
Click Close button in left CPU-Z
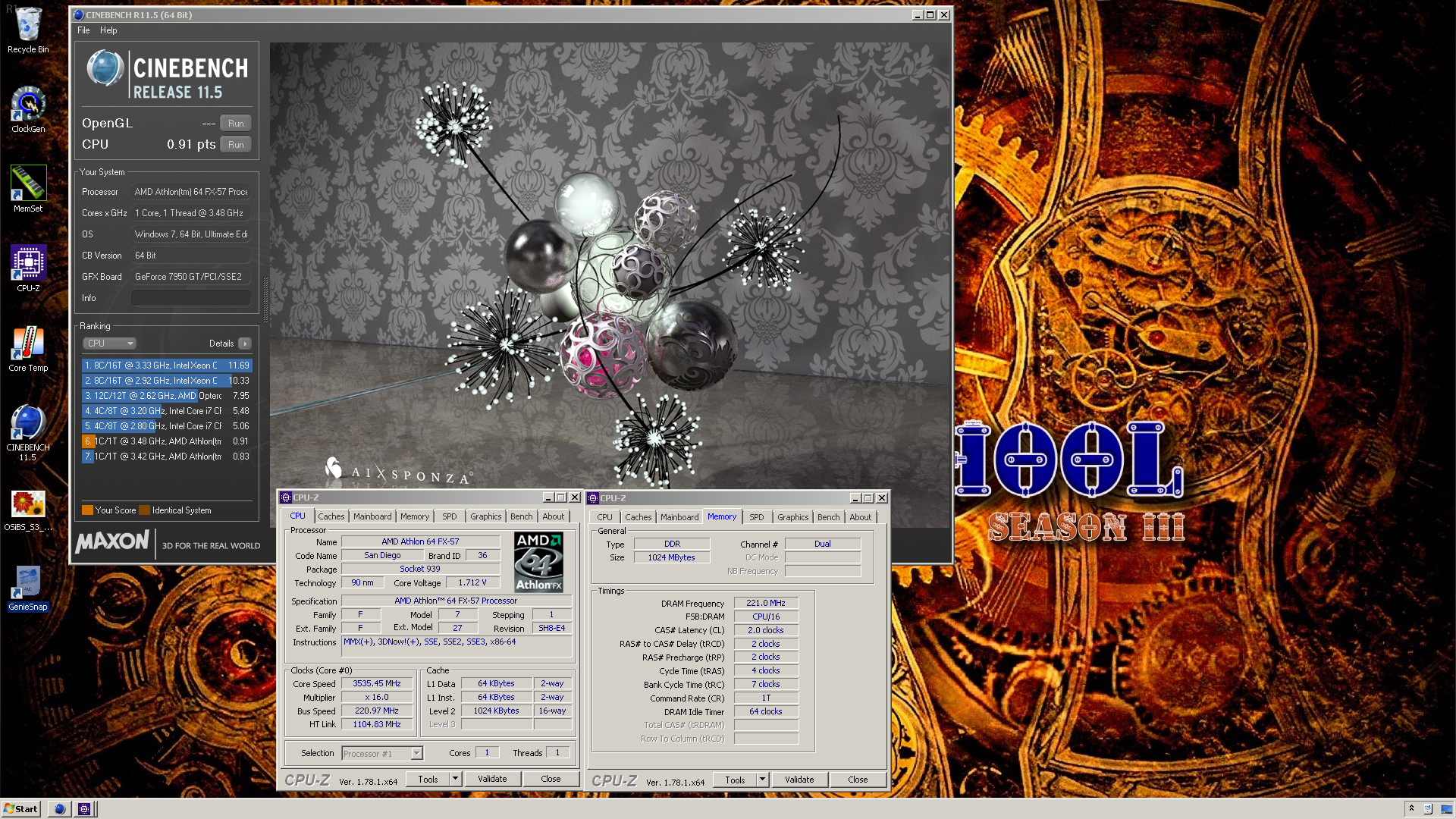click(x=551, y=779)
